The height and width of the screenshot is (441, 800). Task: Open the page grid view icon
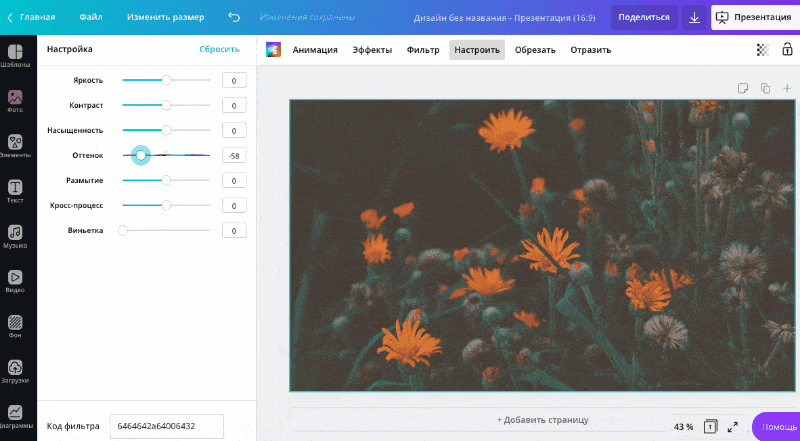(x=710, y=427)
